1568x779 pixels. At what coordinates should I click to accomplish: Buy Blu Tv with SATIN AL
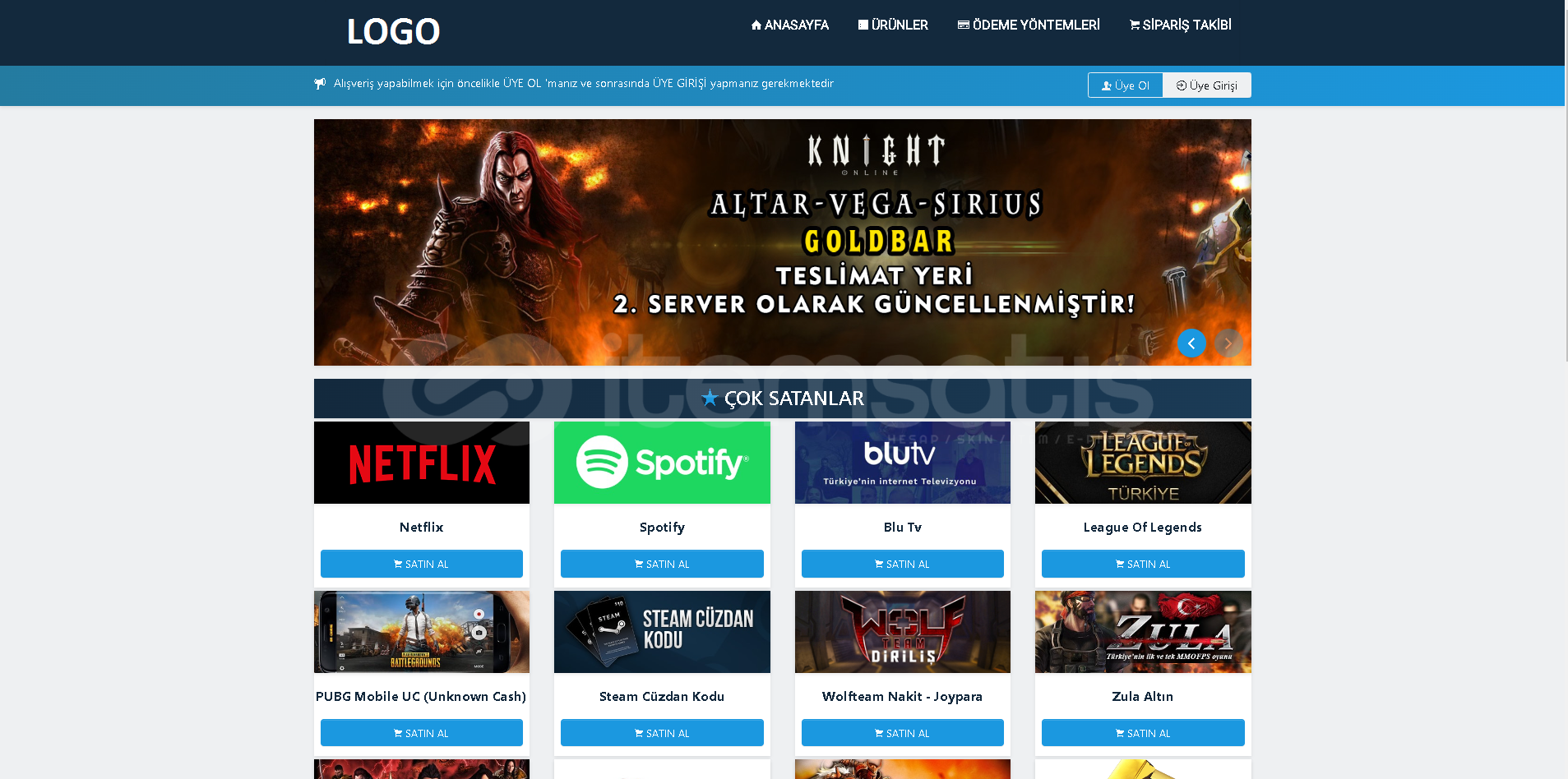pyautogui.click(x=903, y=564)
